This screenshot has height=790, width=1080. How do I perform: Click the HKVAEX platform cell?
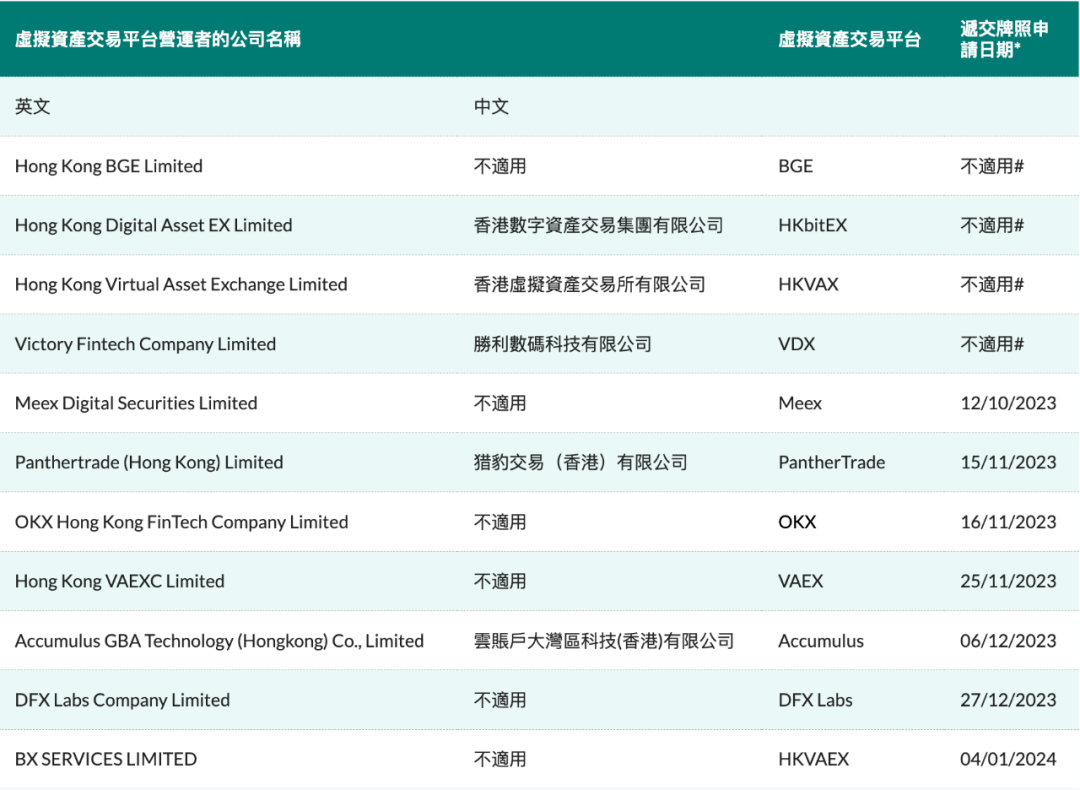(814, 759)
